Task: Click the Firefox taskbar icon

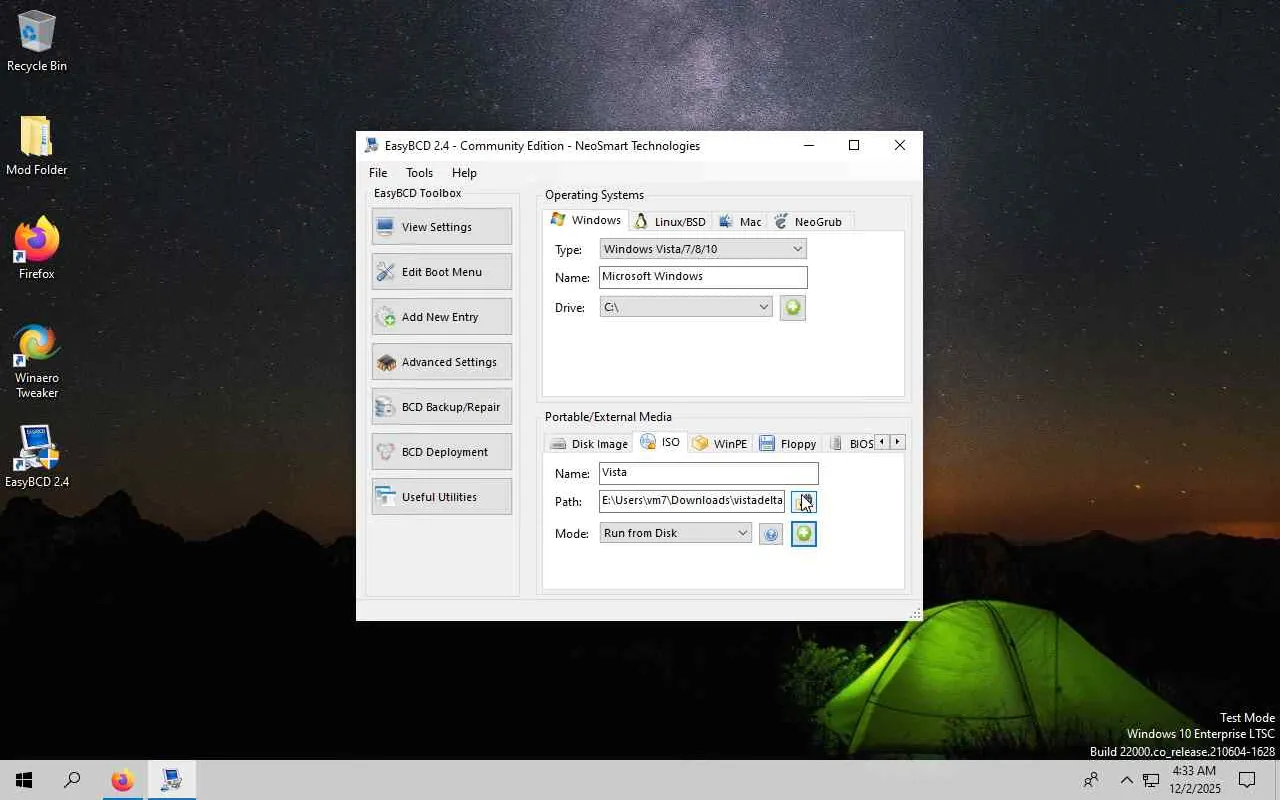Action: point(122,780)
